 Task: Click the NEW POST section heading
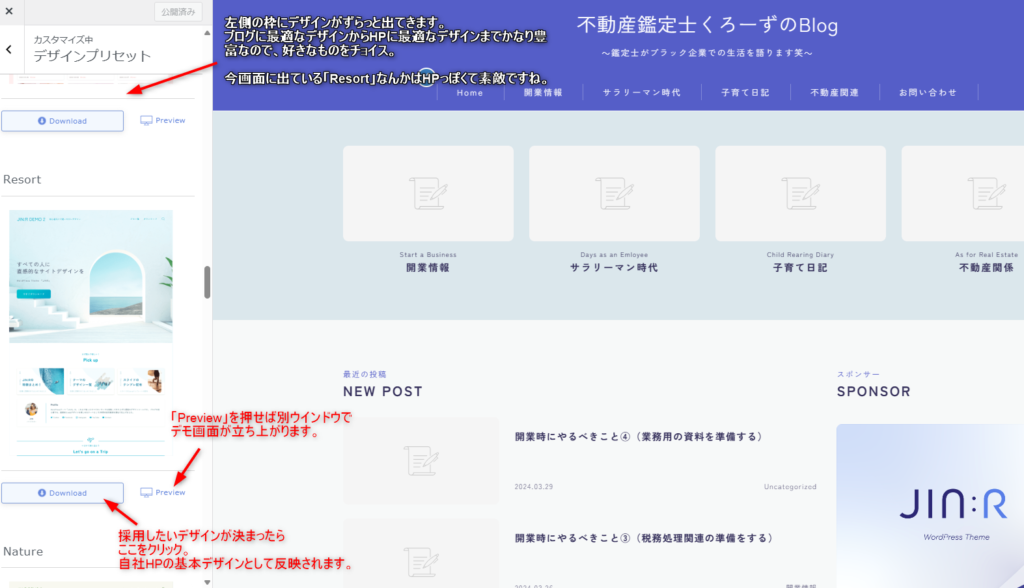383,391
